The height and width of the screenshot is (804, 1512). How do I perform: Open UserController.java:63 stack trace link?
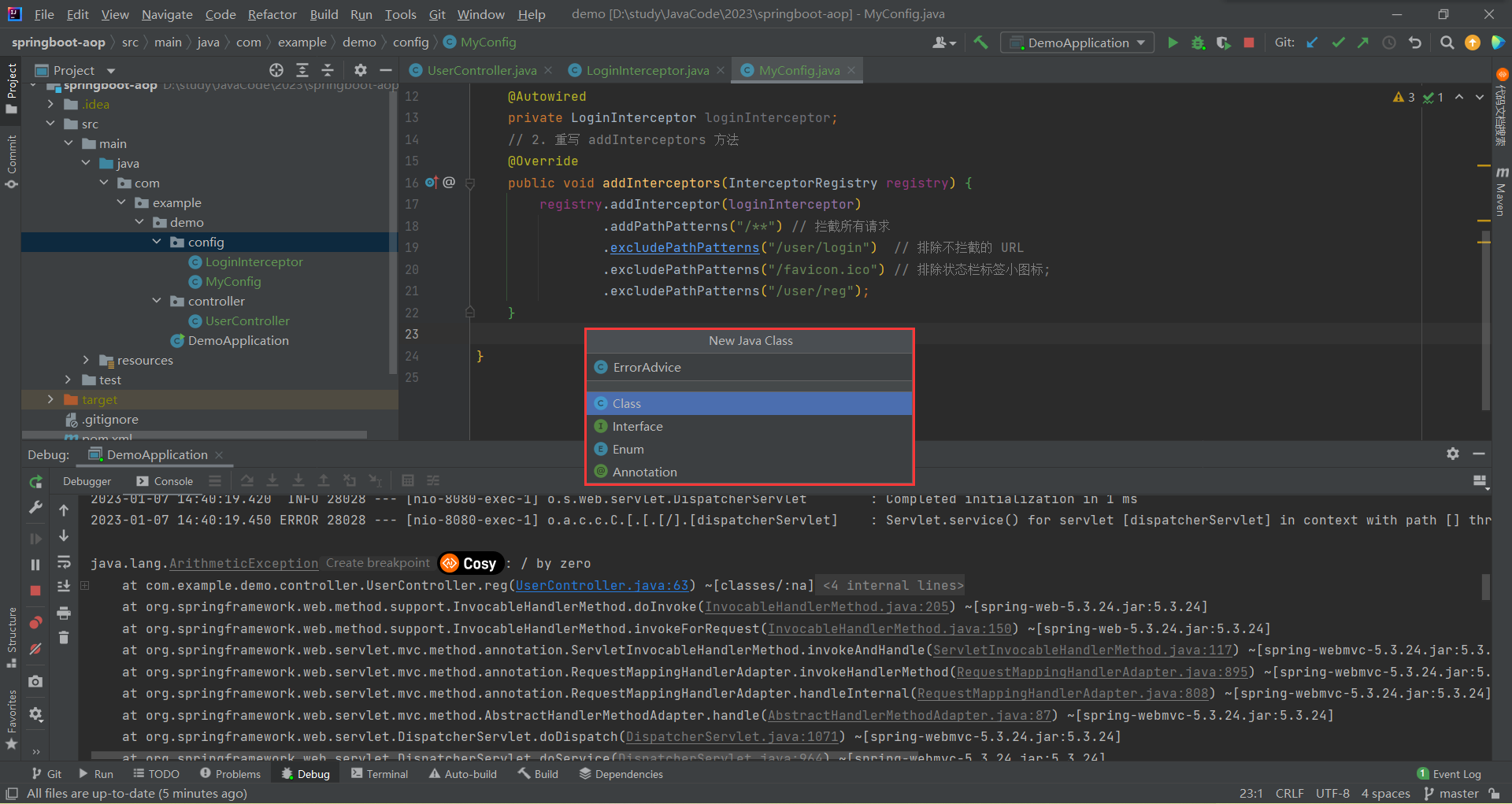602,585
